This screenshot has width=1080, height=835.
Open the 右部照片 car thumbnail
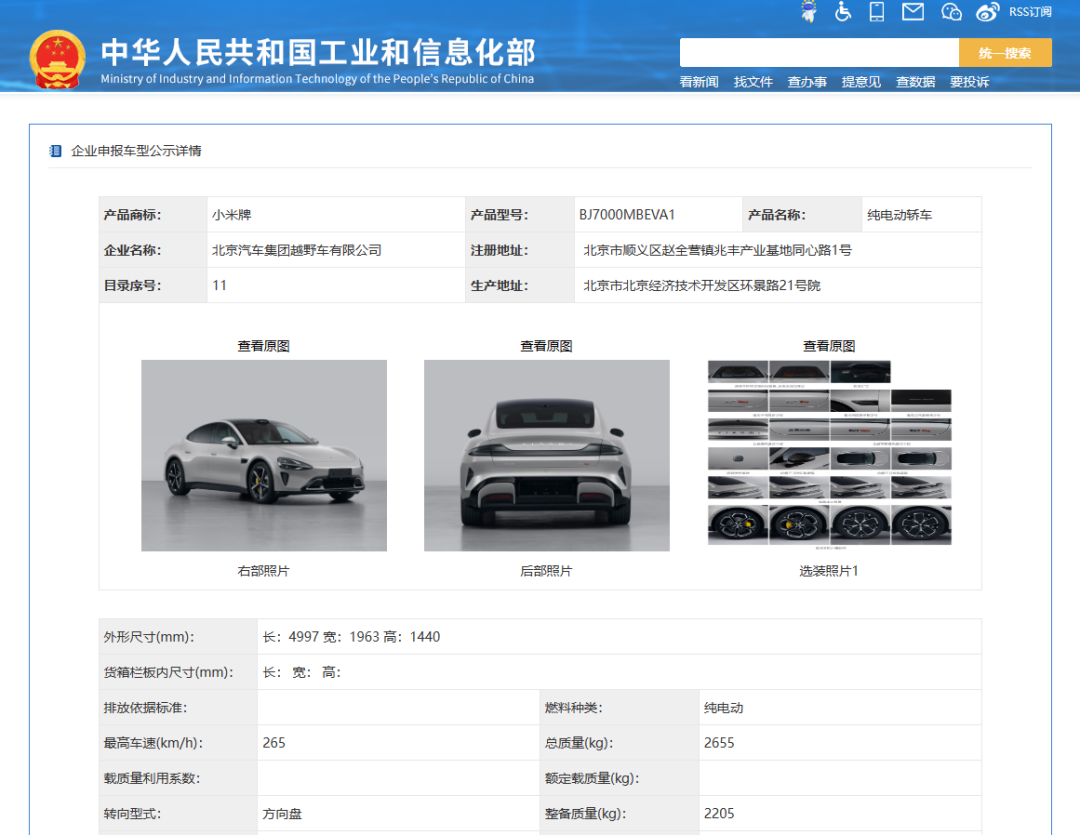(264, 455)
